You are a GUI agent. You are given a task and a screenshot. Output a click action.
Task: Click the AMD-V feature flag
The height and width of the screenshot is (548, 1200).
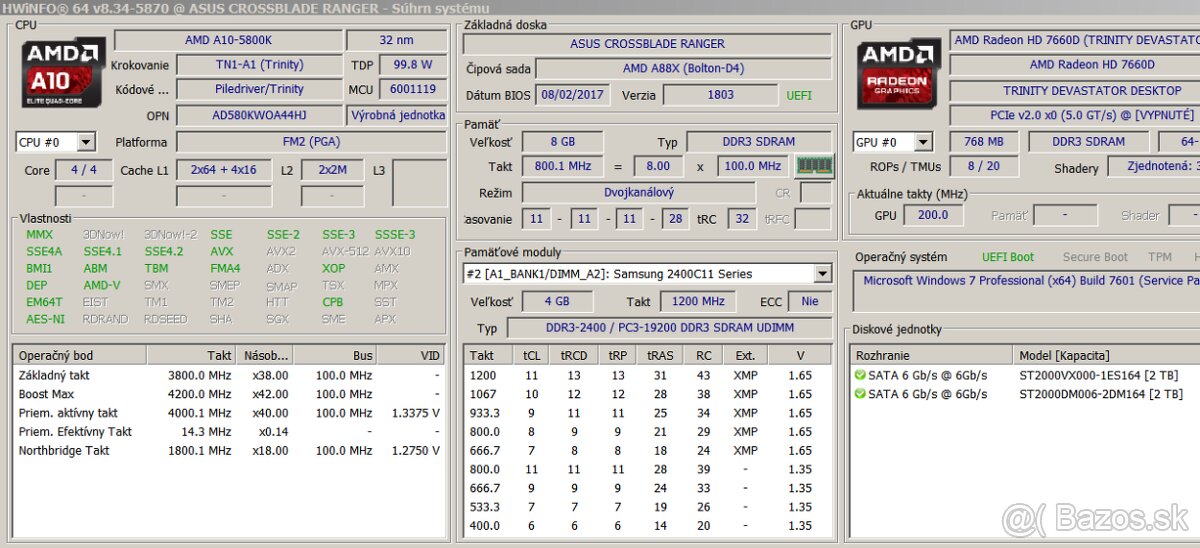click(x=102, y=285)
